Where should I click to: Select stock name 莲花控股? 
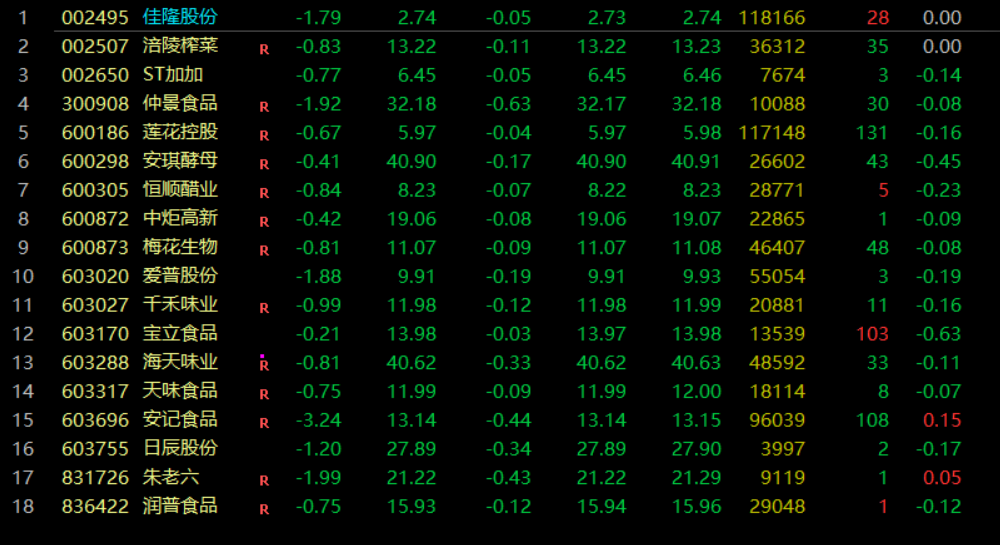click(x=180, y=132)
